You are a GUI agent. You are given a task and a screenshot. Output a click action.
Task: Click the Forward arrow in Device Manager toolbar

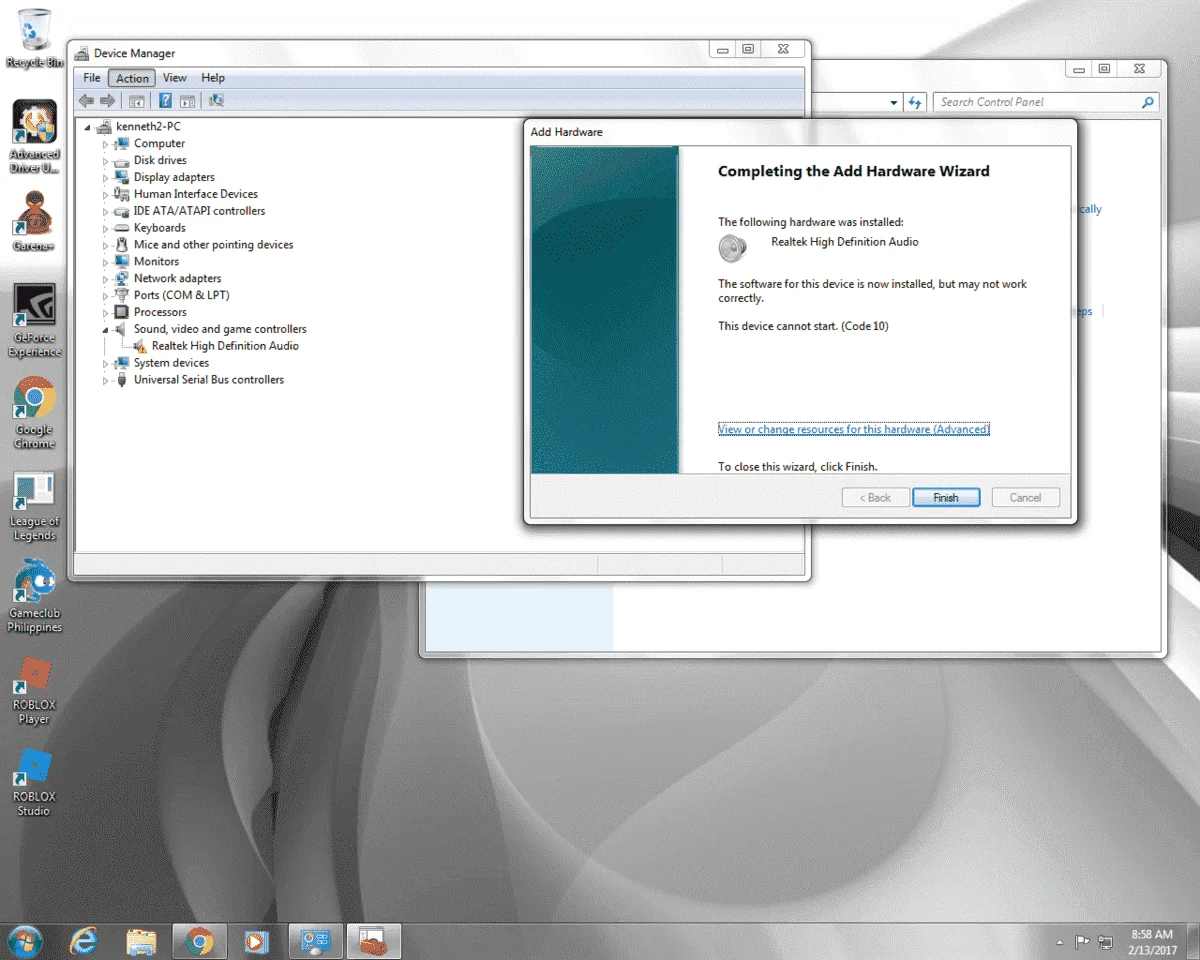click(107, 100)
